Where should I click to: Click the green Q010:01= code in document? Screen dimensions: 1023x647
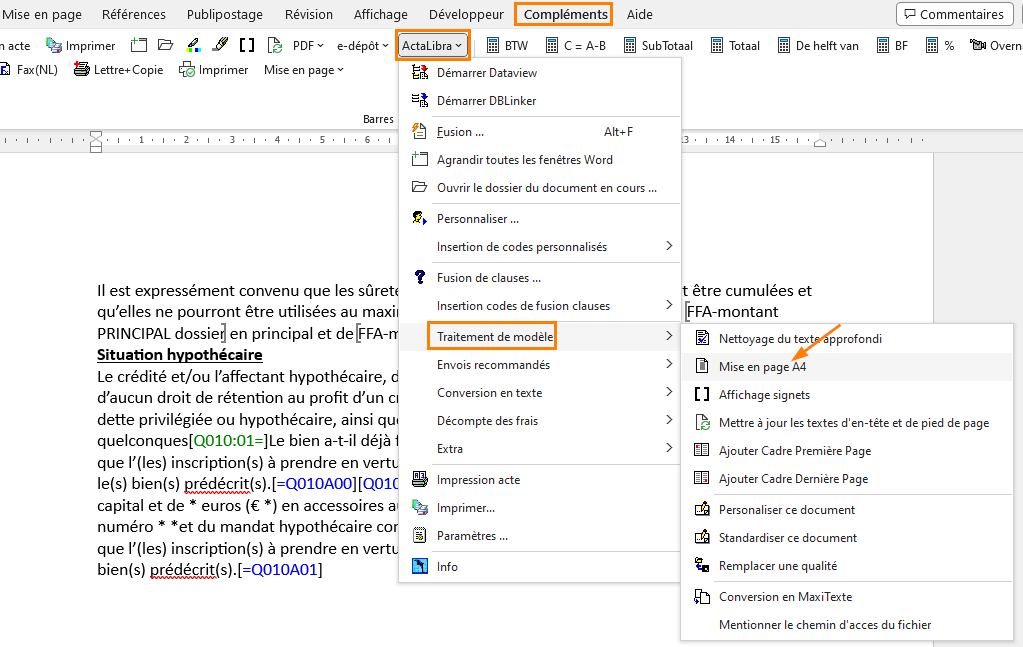[228, 440]
